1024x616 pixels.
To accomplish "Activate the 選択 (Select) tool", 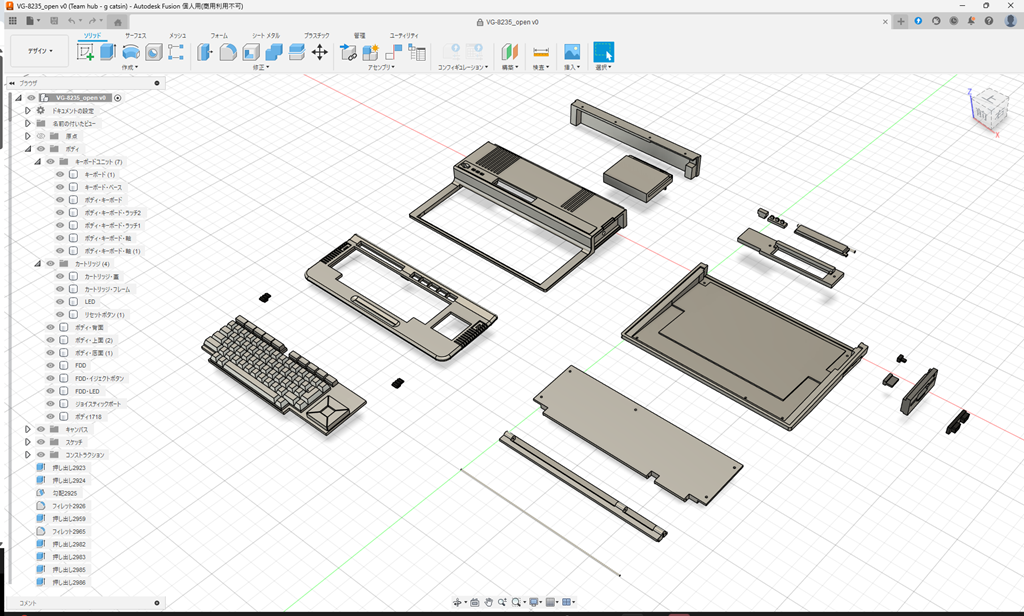I will [604, 51].
